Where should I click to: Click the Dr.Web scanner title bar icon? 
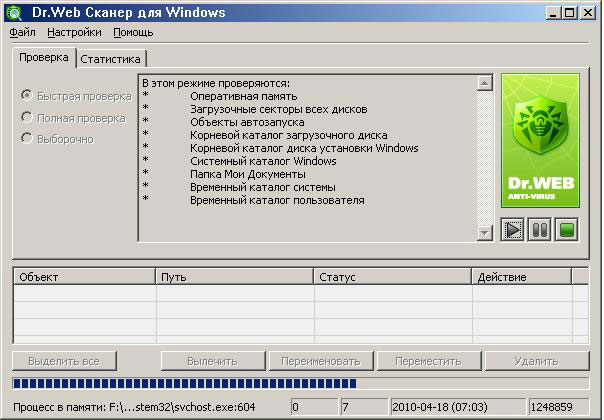coord(14,13)
